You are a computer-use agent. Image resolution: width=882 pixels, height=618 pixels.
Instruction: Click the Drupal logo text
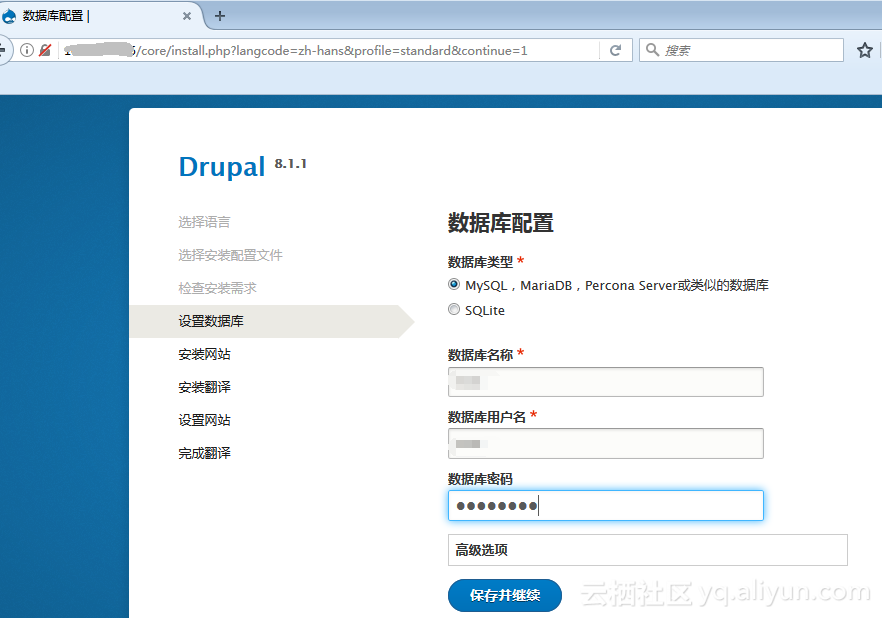click(222, 166)
